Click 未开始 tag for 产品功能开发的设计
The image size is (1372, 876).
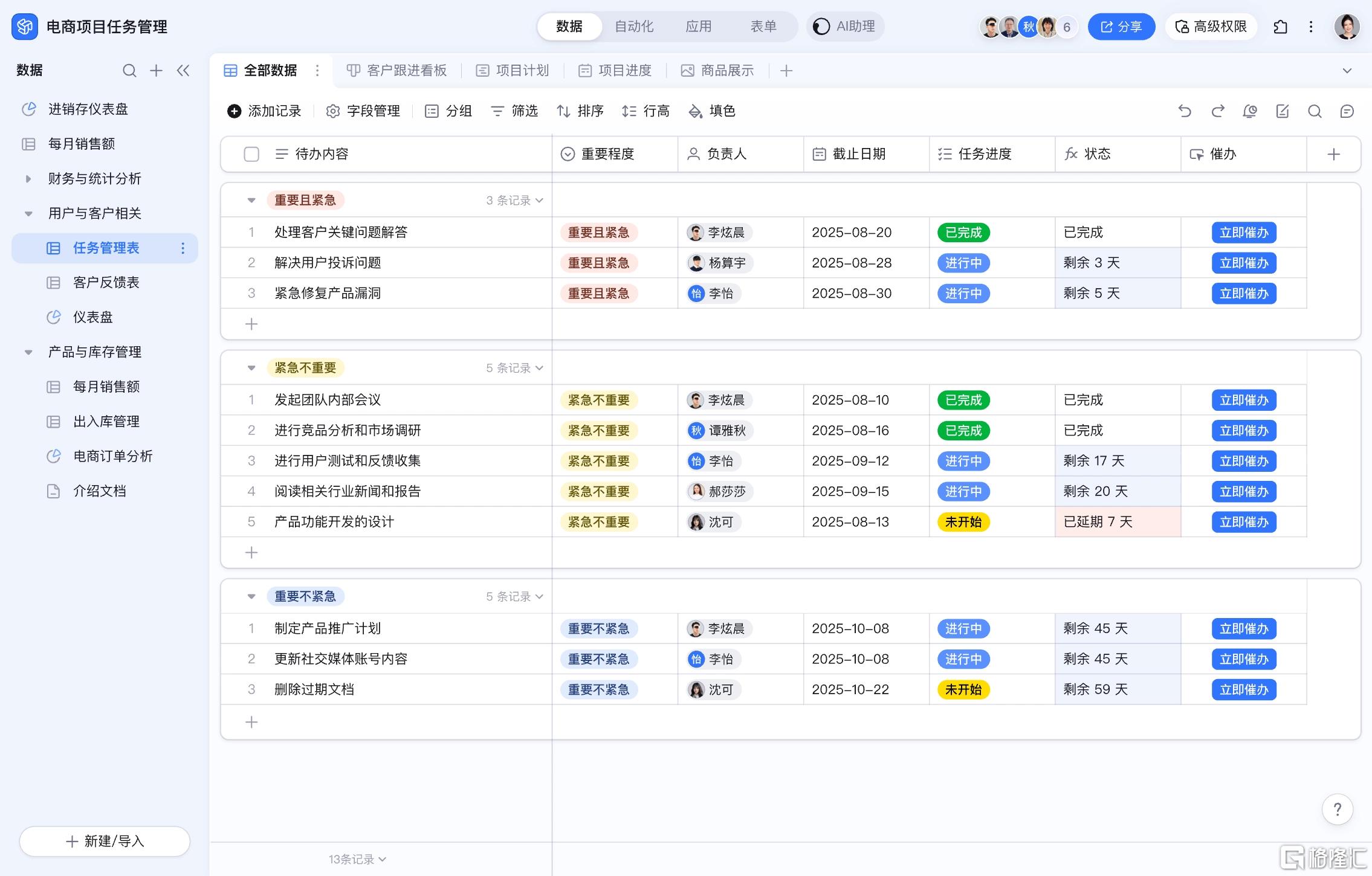pyautogui.click(x=963, y=522)
